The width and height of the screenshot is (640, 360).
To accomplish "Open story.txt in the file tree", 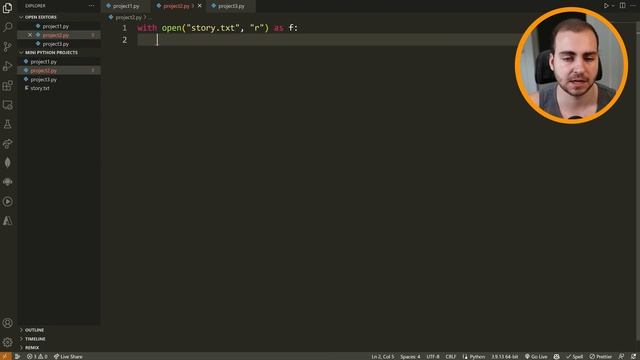I will [x=40, y=88].
